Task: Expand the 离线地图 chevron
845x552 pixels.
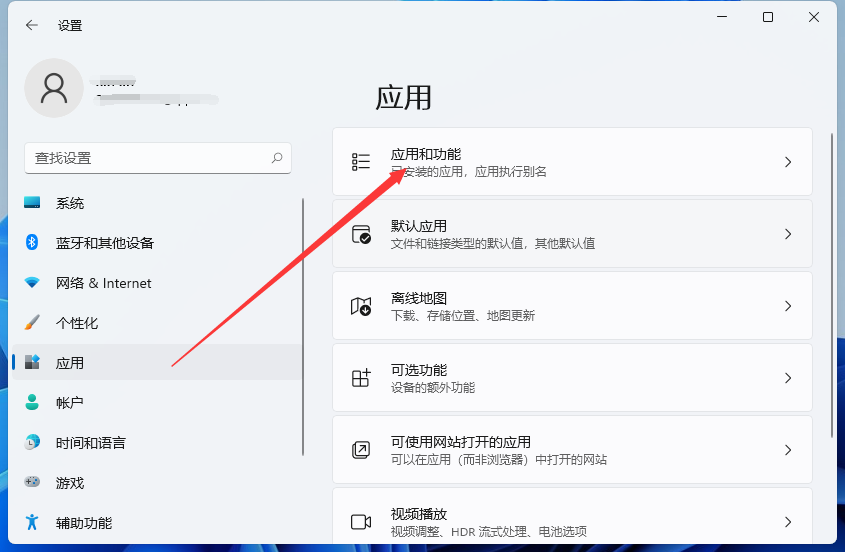Action: point(788,306)
